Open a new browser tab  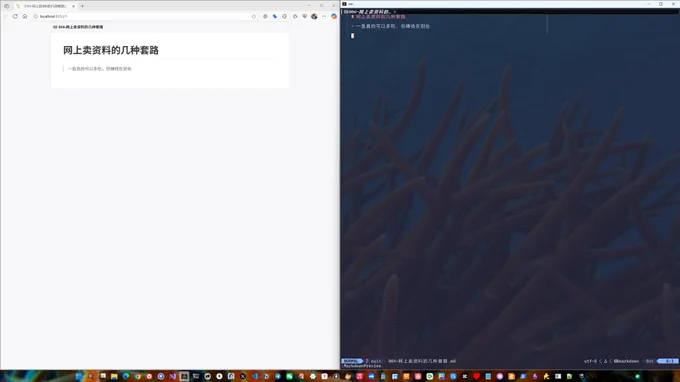82,6
